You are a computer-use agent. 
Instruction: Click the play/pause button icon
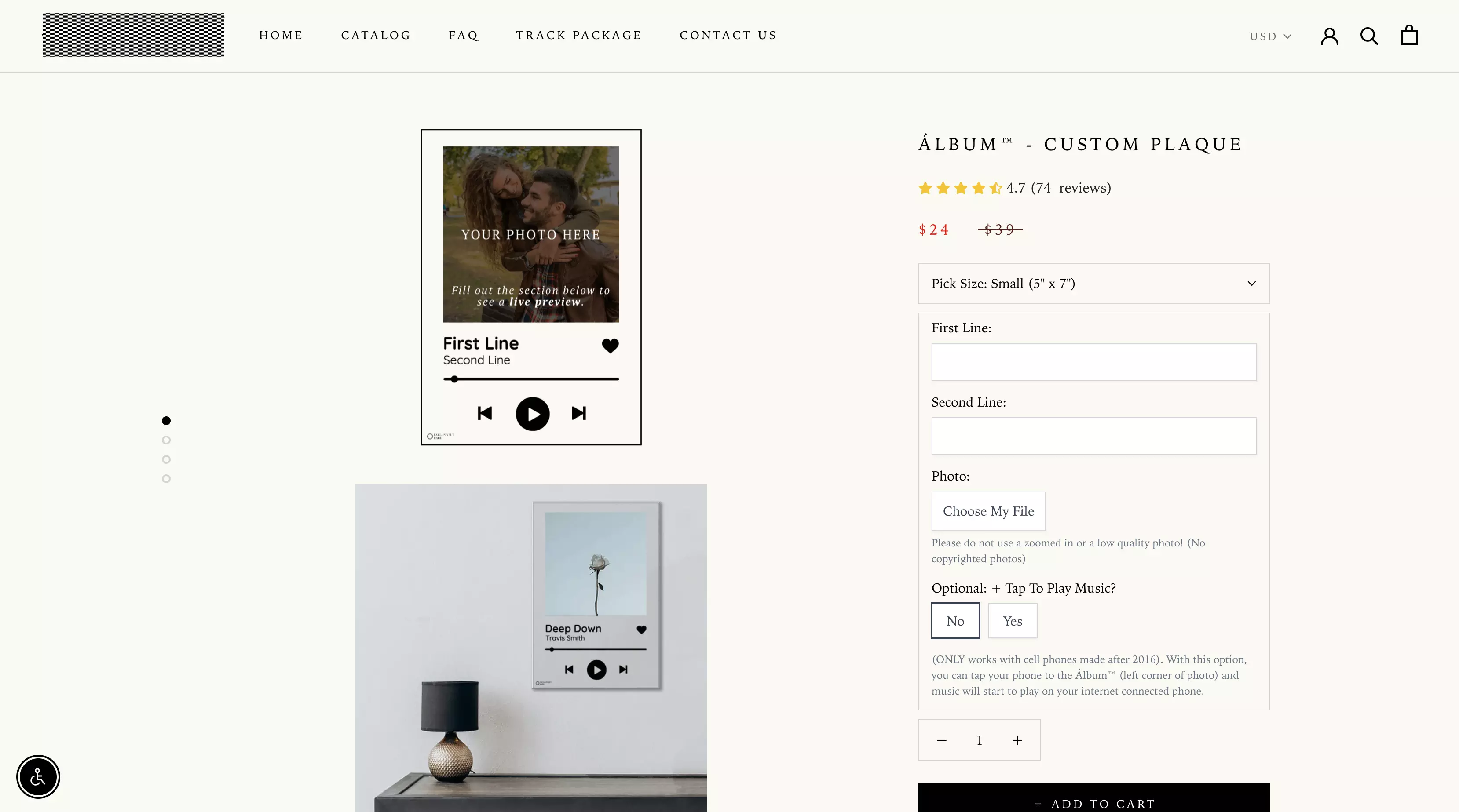(531, 413)
